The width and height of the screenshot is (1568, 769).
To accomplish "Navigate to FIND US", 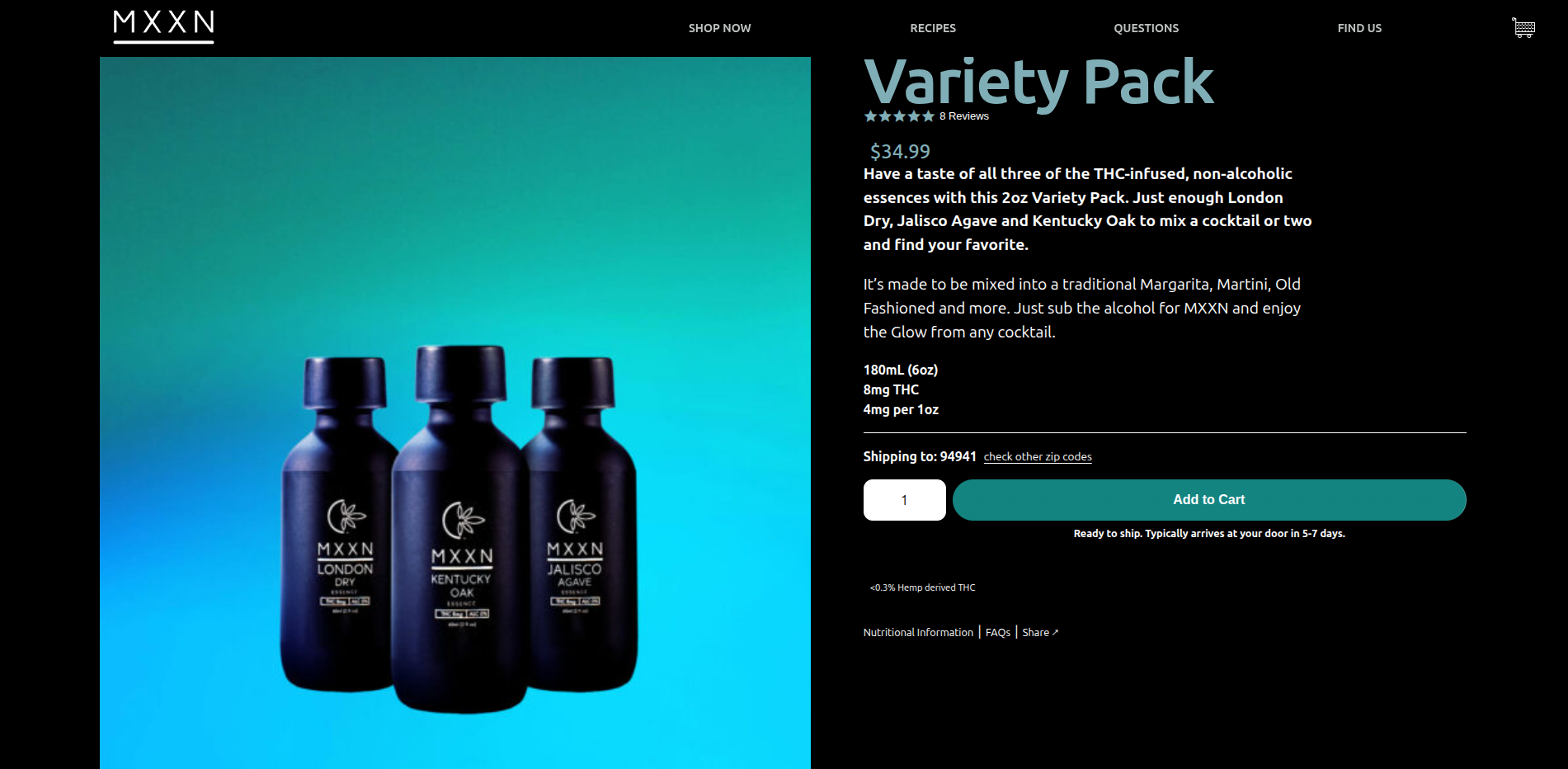I will [1359, 28].
